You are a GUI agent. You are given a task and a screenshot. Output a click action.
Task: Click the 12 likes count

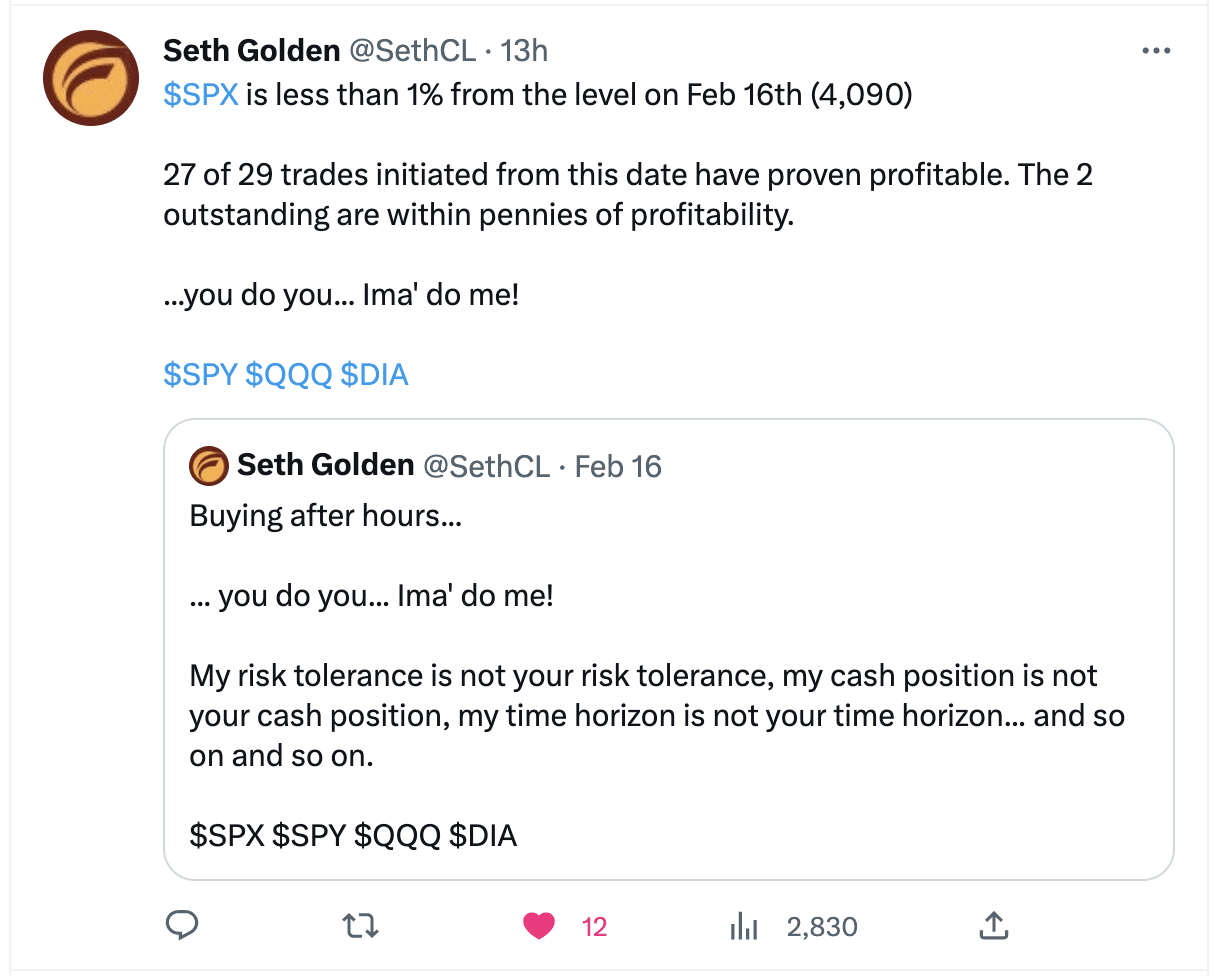(x=594, y=928)
